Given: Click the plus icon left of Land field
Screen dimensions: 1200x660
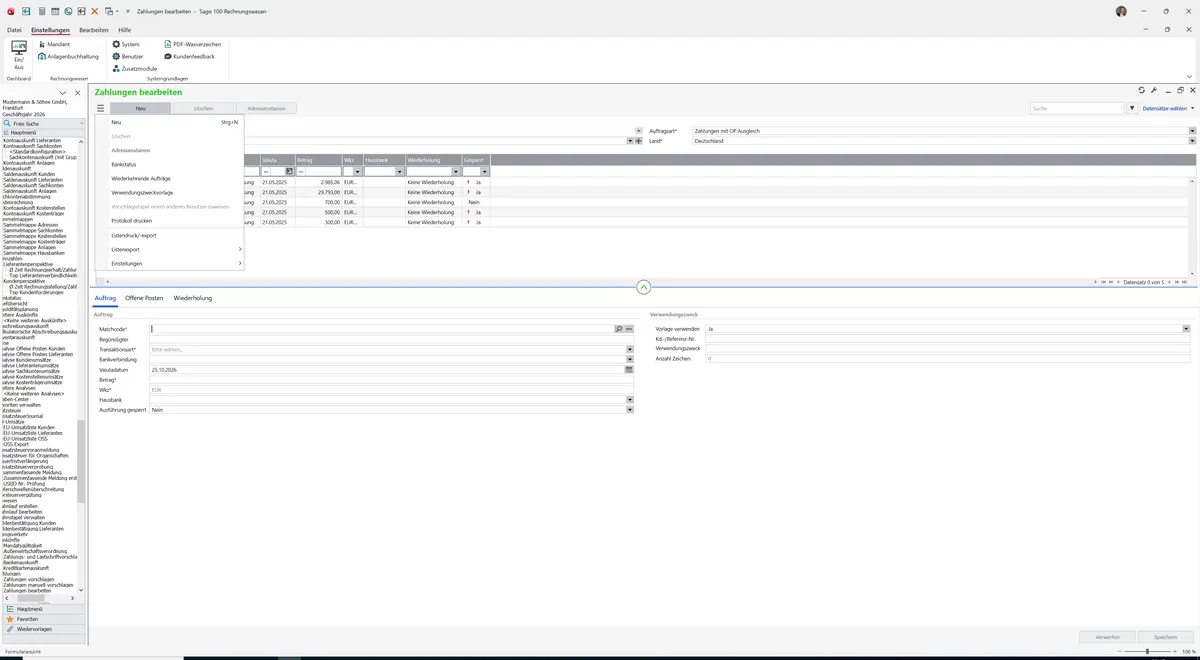Looking at the screenshot, I should (639, 141).
